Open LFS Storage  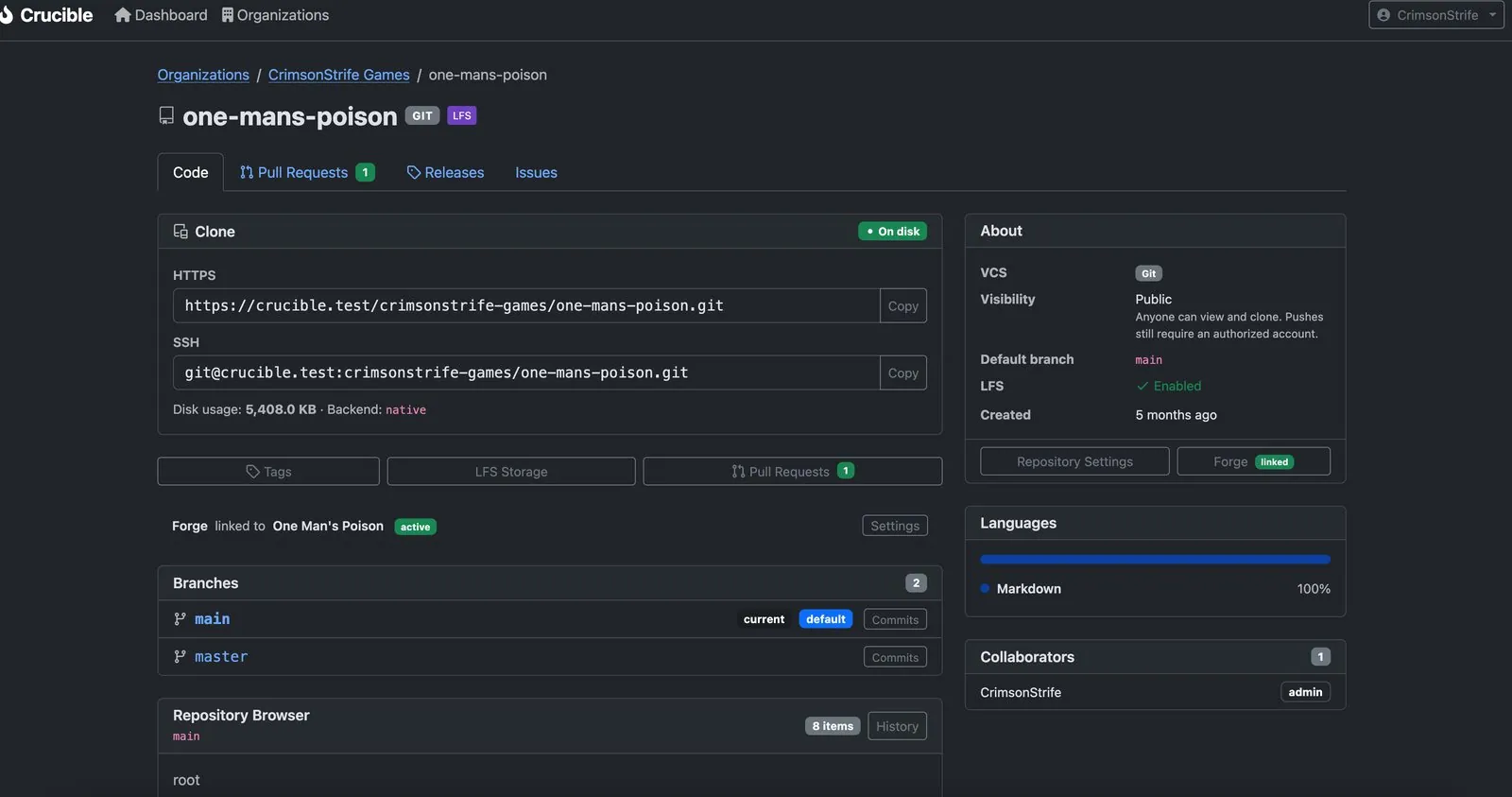pos(511,472)
